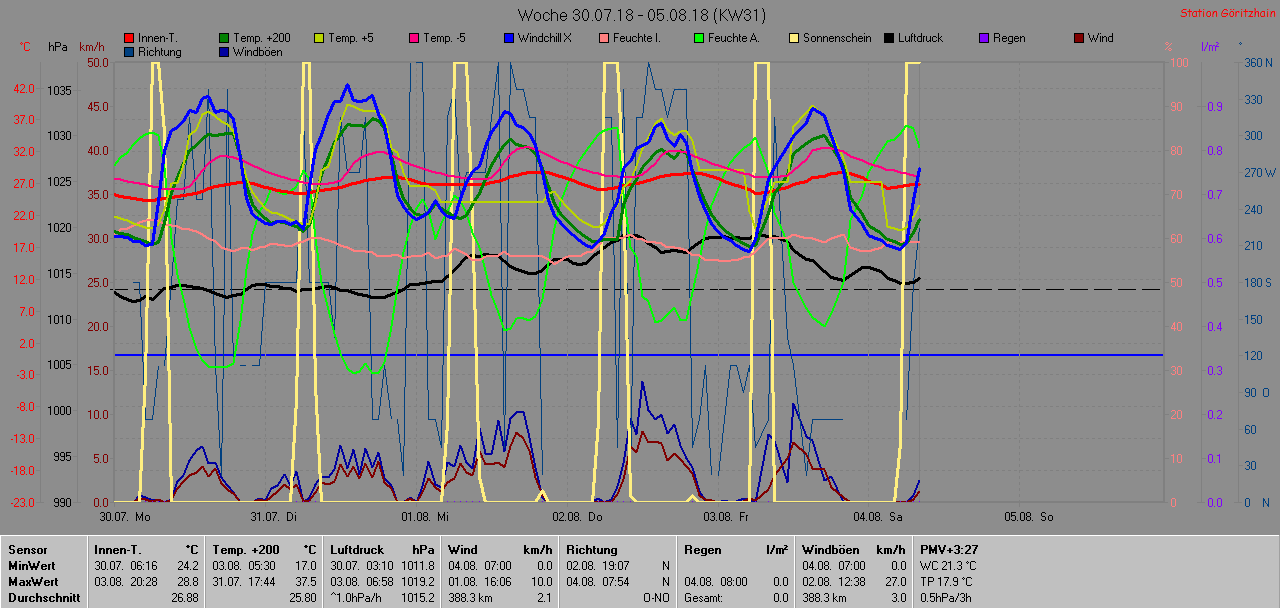Click the bright green Feuchte A. legend swatch
1280x608 pixels.
(x=699, y=38)
